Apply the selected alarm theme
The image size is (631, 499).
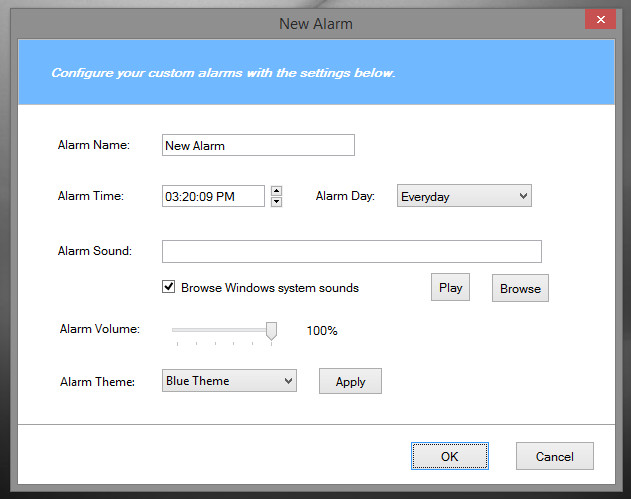pos(350,381)
